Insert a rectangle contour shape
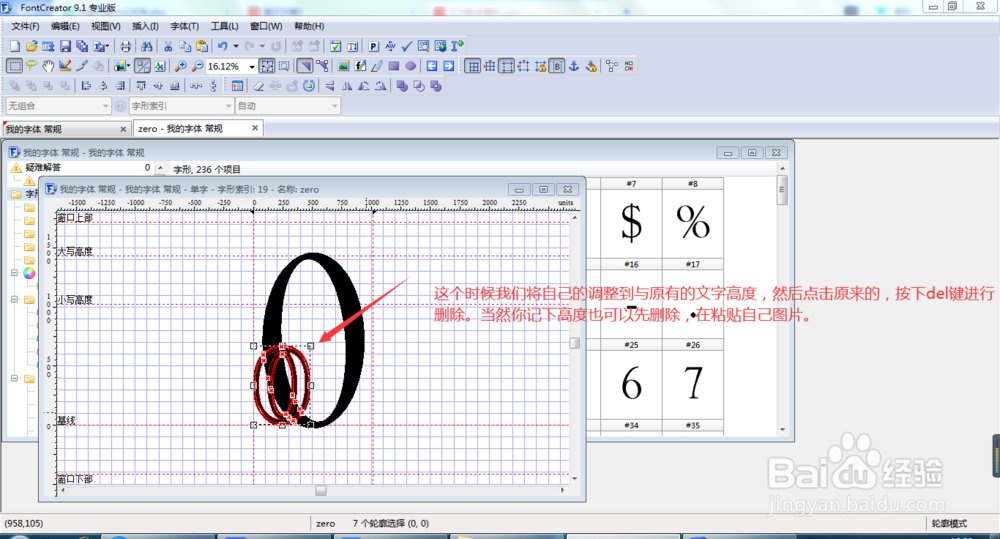 pos(393,66)
